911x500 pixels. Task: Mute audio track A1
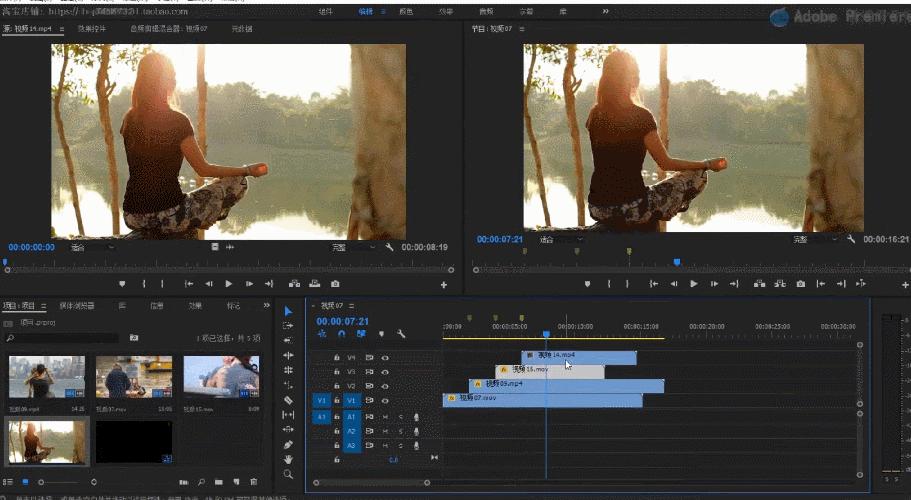tap(385, 417)
